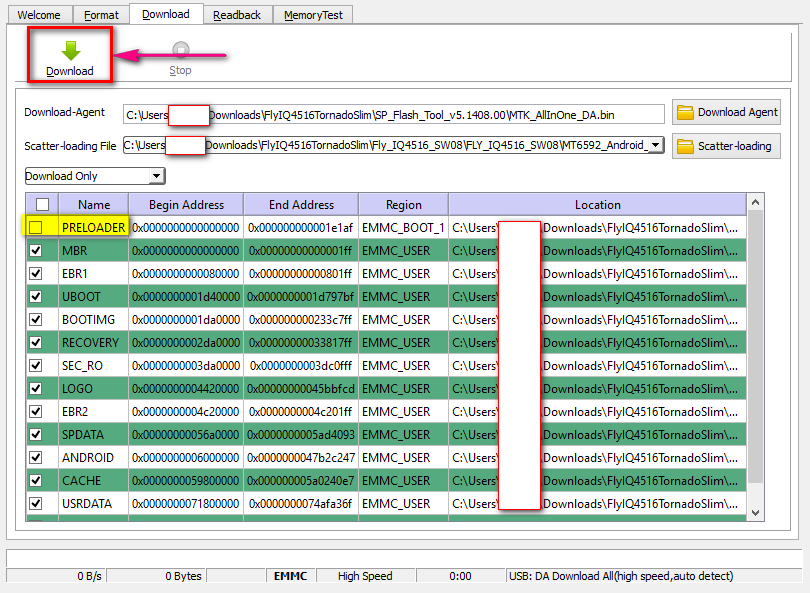810x593 pixels.
Task: Toggle the select-all checkbox in table header
Action: [x=42, y=204]
